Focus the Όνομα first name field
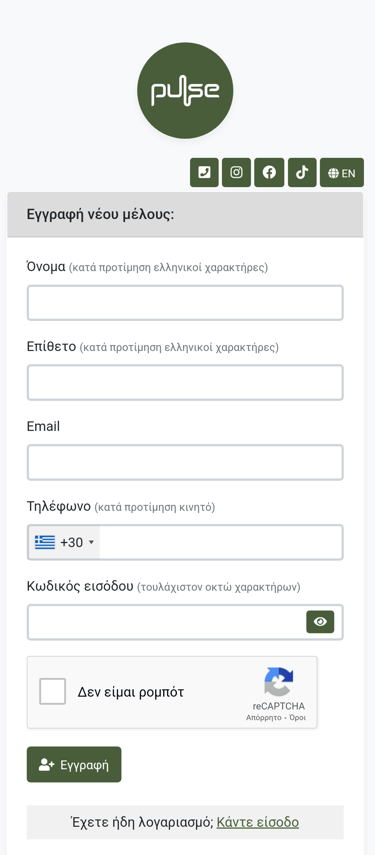Screen dimensions: 375x855 point(185,303)
